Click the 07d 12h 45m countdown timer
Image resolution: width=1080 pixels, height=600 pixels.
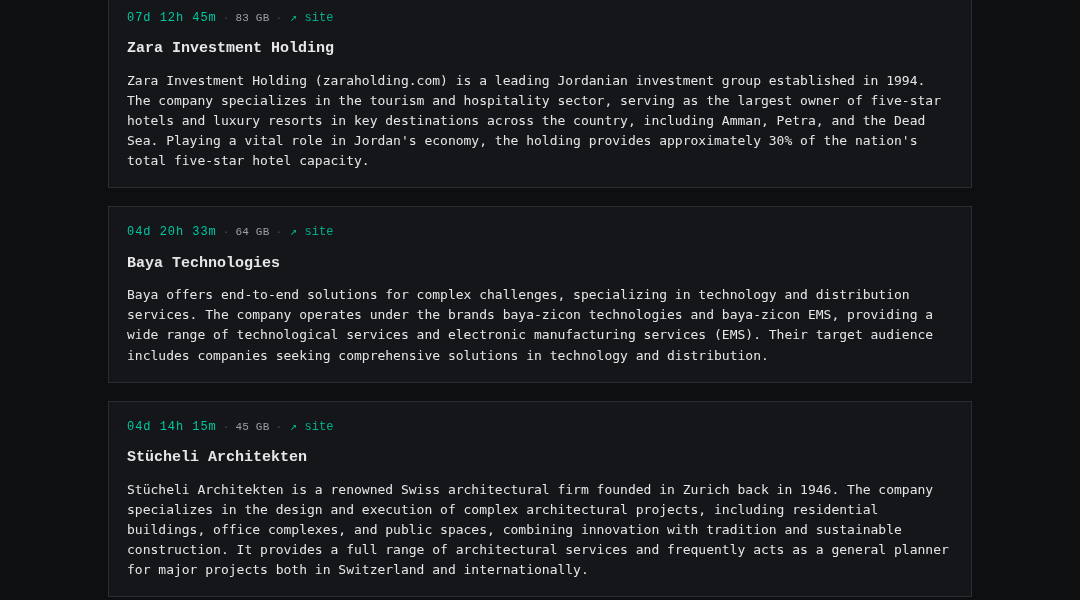click(171, 17)
